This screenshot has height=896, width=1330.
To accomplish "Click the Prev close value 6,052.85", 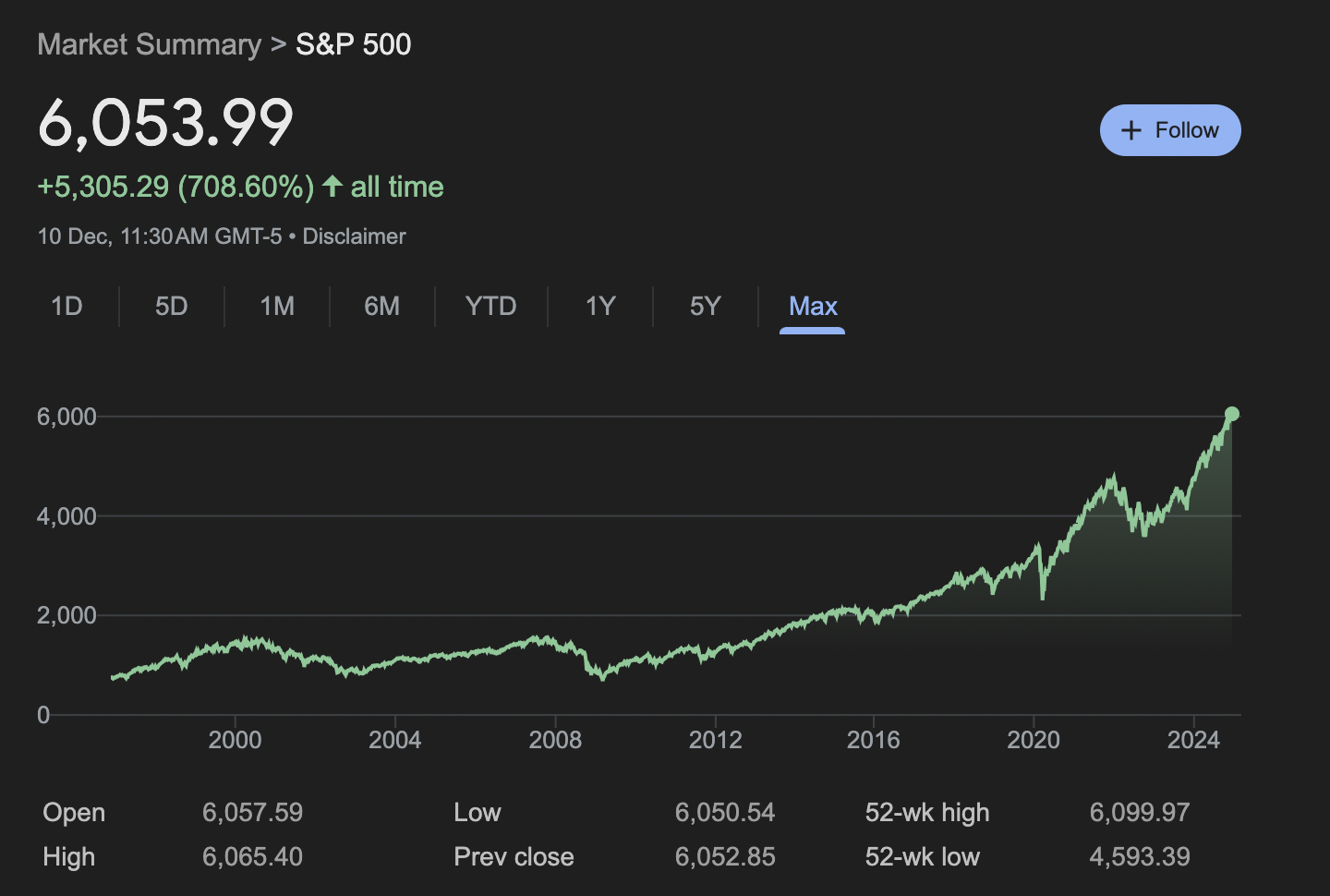I will coord(725,857).
